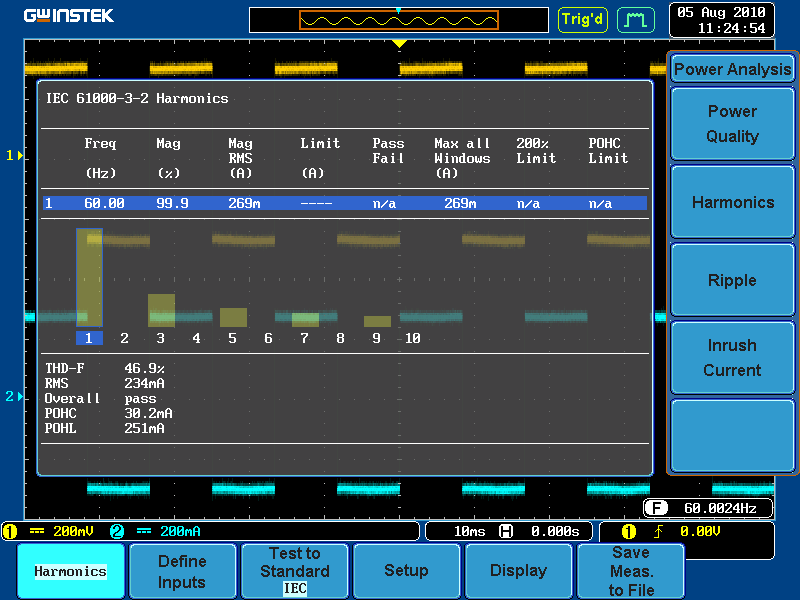Open the Setup bottom menu
800x600 pixels.
pyautogui.click(x=406, y=571)
